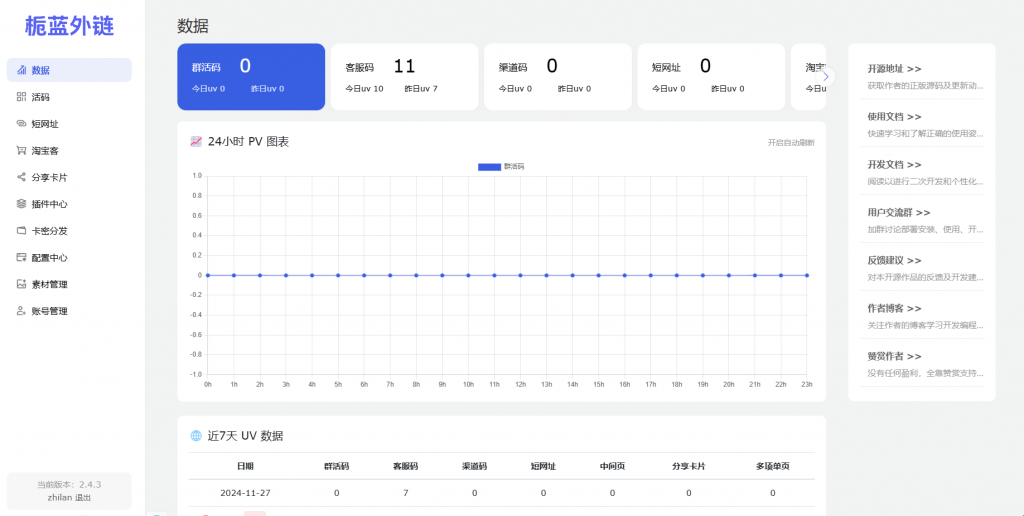This screenshot has width=1024, height=516.
Task: Click the 开源地址 >> link
Action: (894, 69)
